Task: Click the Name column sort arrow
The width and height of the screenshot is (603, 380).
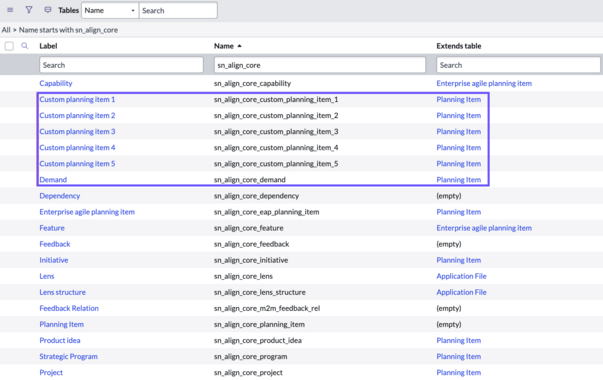Action: tap(240, 46)
